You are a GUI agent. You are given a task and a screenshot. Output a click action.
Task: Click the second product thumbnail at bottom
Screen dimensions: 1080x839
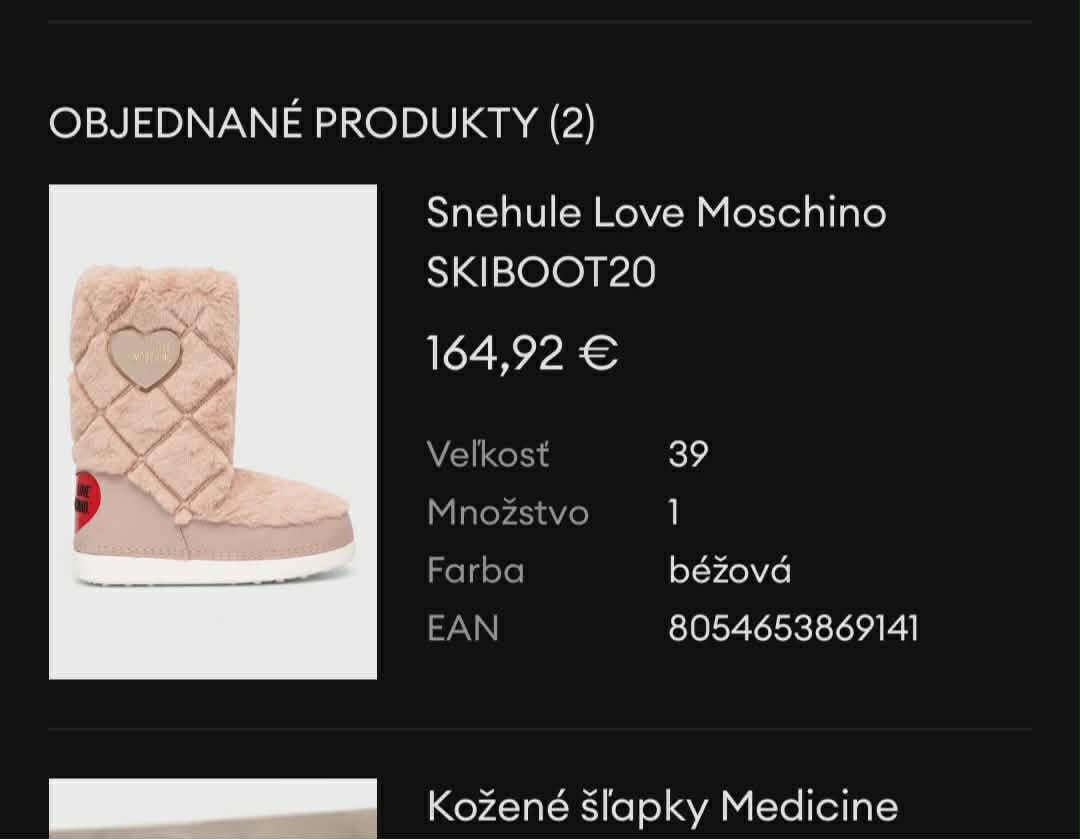[x=213, y=810]
